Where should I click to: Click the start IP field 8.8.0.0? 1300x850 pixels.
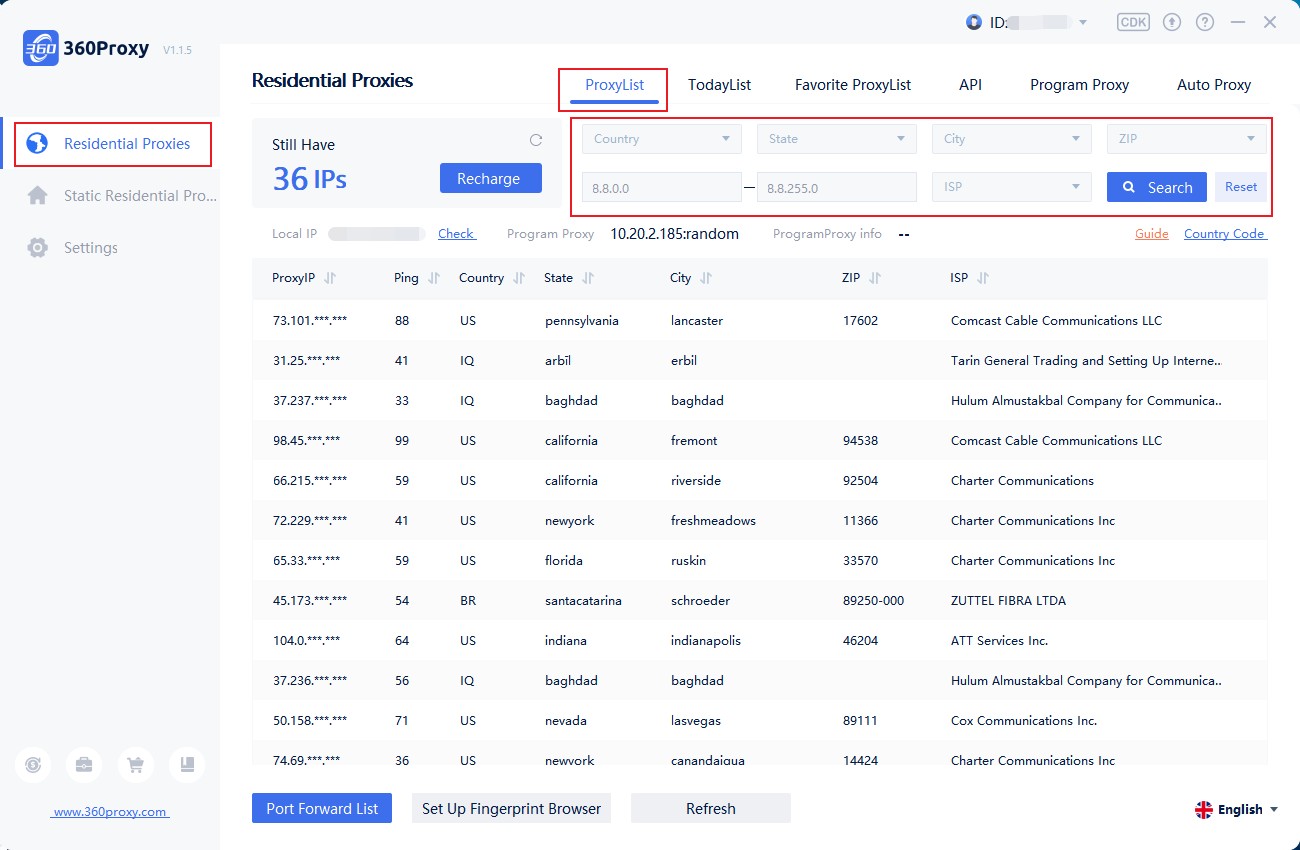pos(662,187)
